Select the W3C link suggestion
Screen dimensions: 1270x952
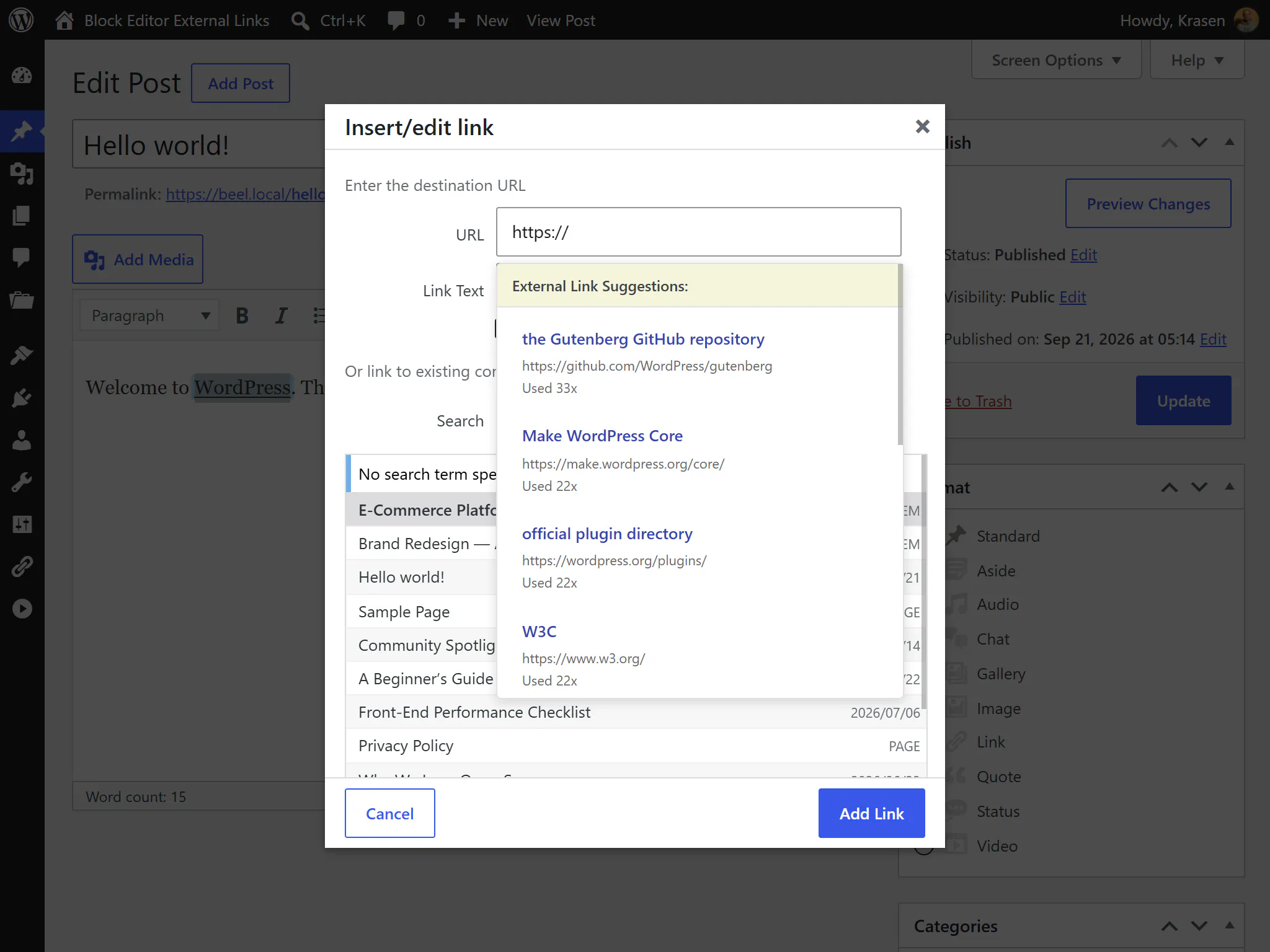point(698,655)
